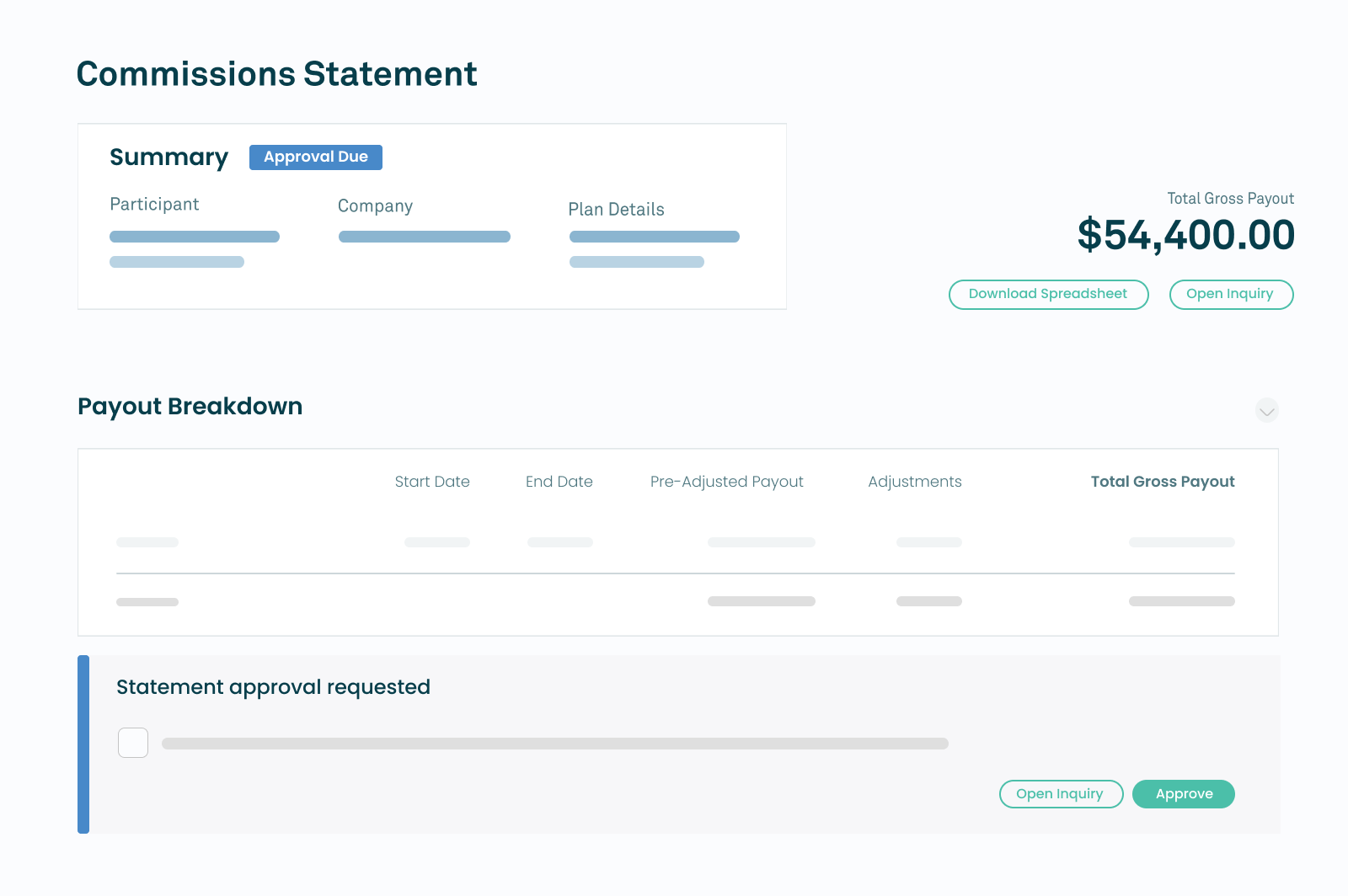Click the Summary card heading
This screenshot has height=896, width=1348.
point(168,157)
